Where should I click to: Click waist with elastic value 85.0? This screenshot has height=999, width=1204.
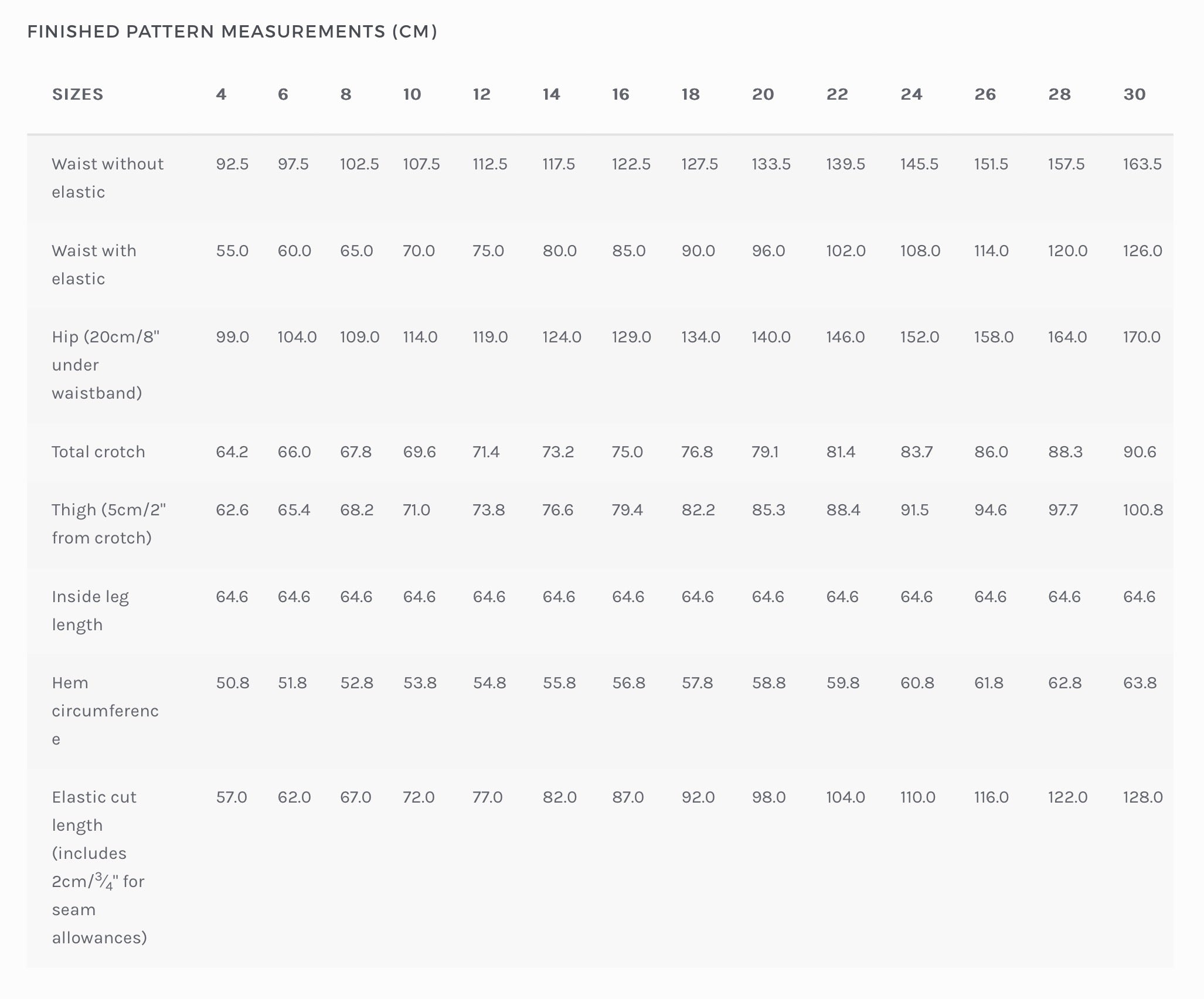(x=628, y=251)
